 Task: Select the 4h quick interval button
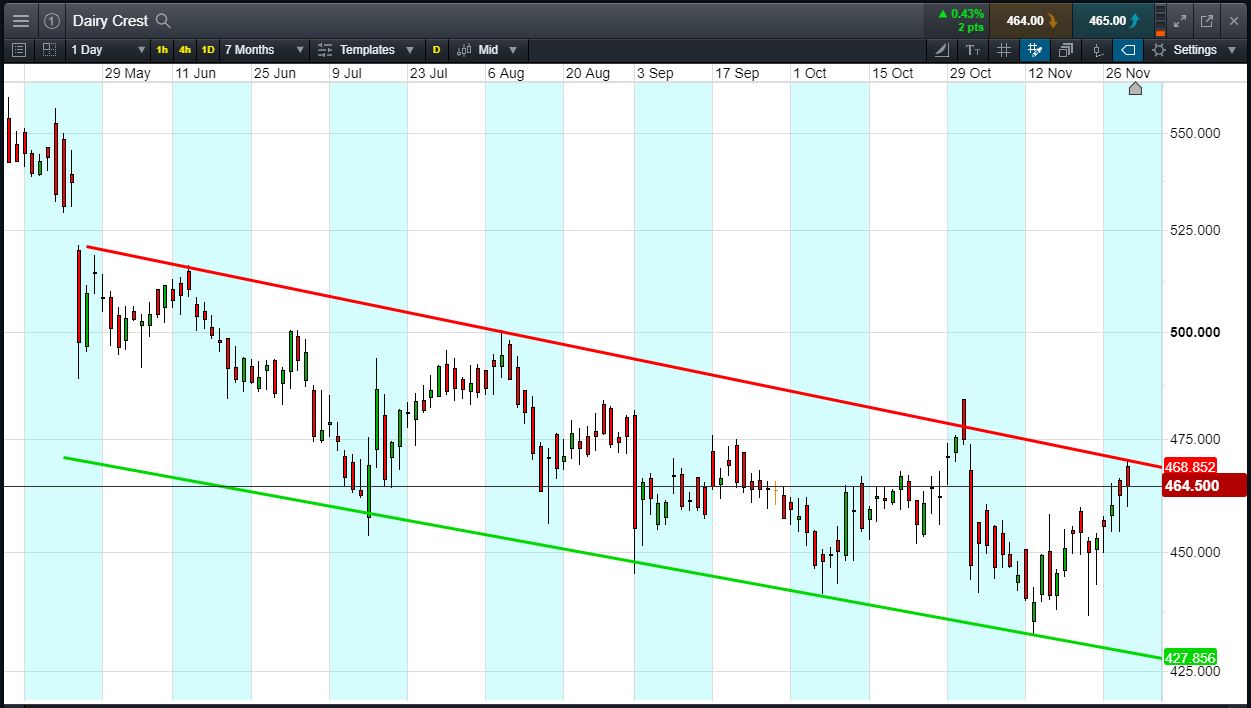[185, 49]
